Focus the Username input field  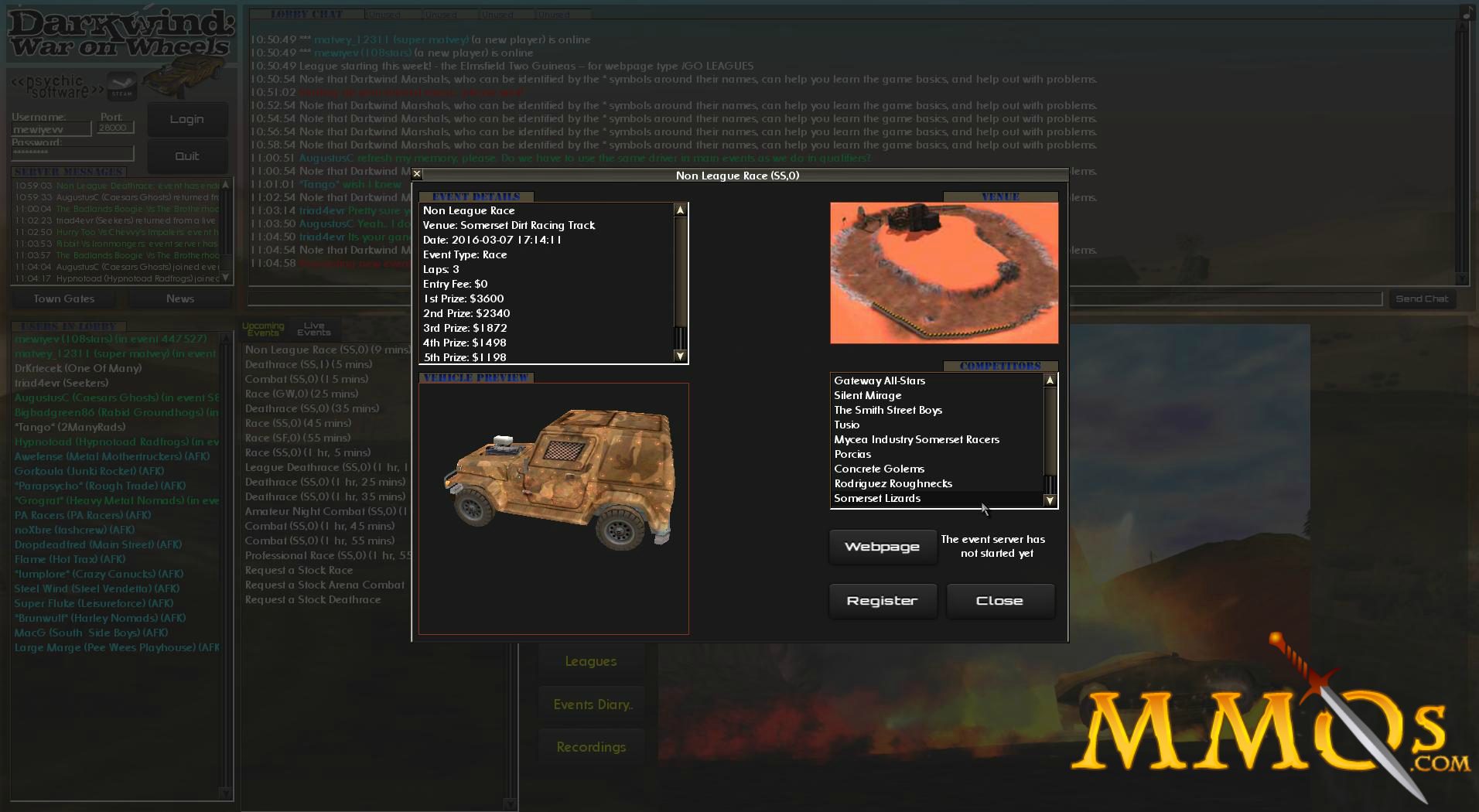tap(51, 129)
